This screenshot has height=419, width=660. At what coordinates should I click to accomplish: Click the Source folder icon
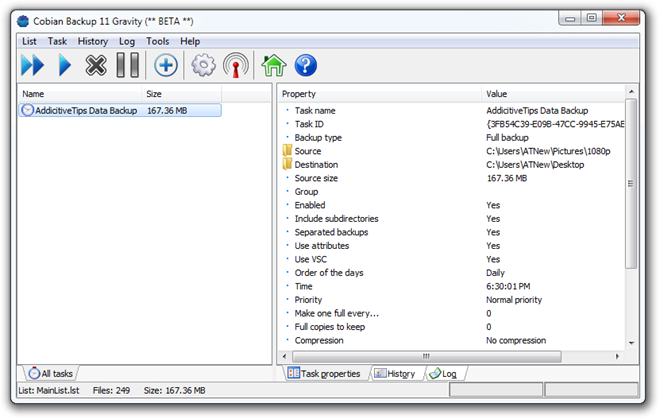pos(287,151)
